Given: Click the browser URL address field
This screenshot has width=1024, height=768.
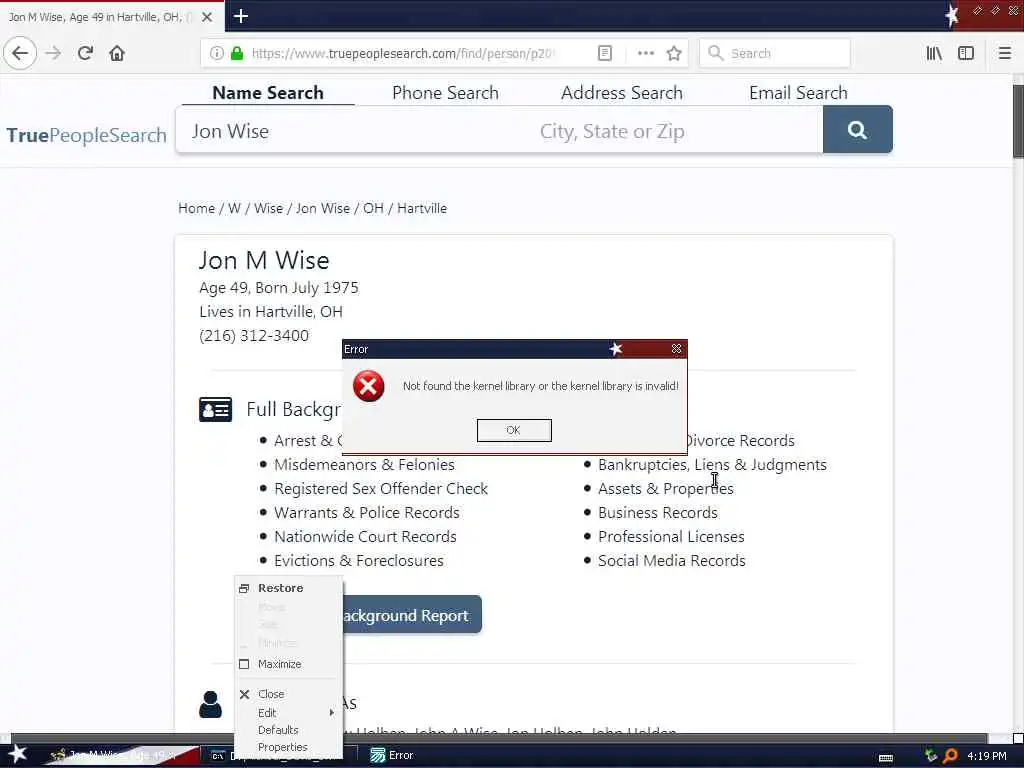Looking at the screenshot, I should tap(405, 53).
